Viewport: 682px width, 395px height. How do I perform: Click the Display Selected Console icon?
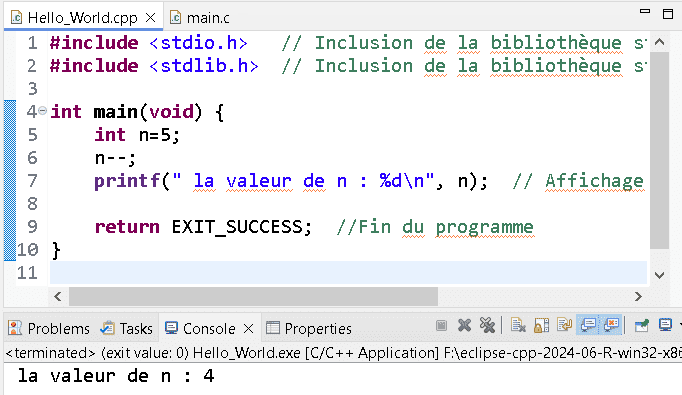pyautogui.click(x=665, y=325)
